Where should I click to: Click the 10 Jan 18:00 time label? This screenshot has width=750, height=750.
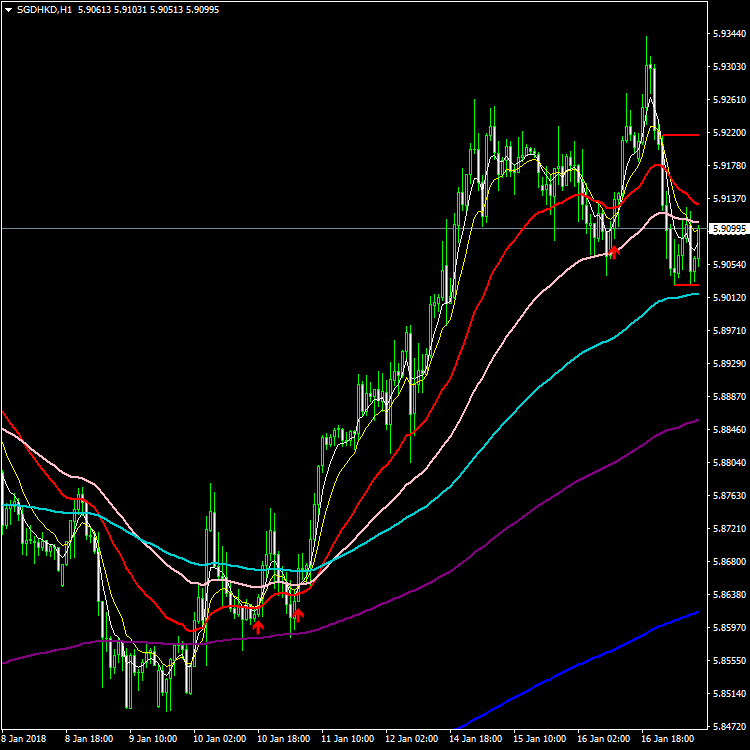point(284,739)
